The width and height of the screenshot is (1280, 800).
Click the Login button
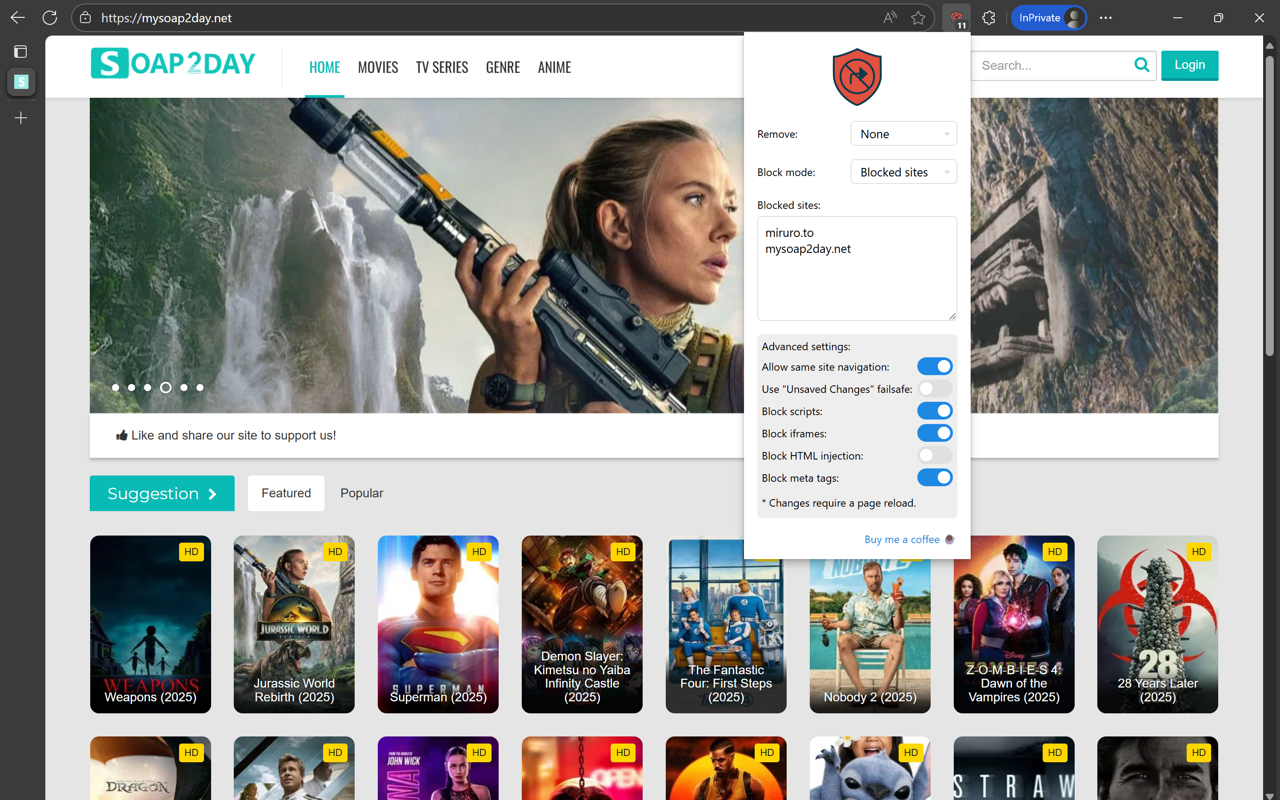coord(1189,65)
